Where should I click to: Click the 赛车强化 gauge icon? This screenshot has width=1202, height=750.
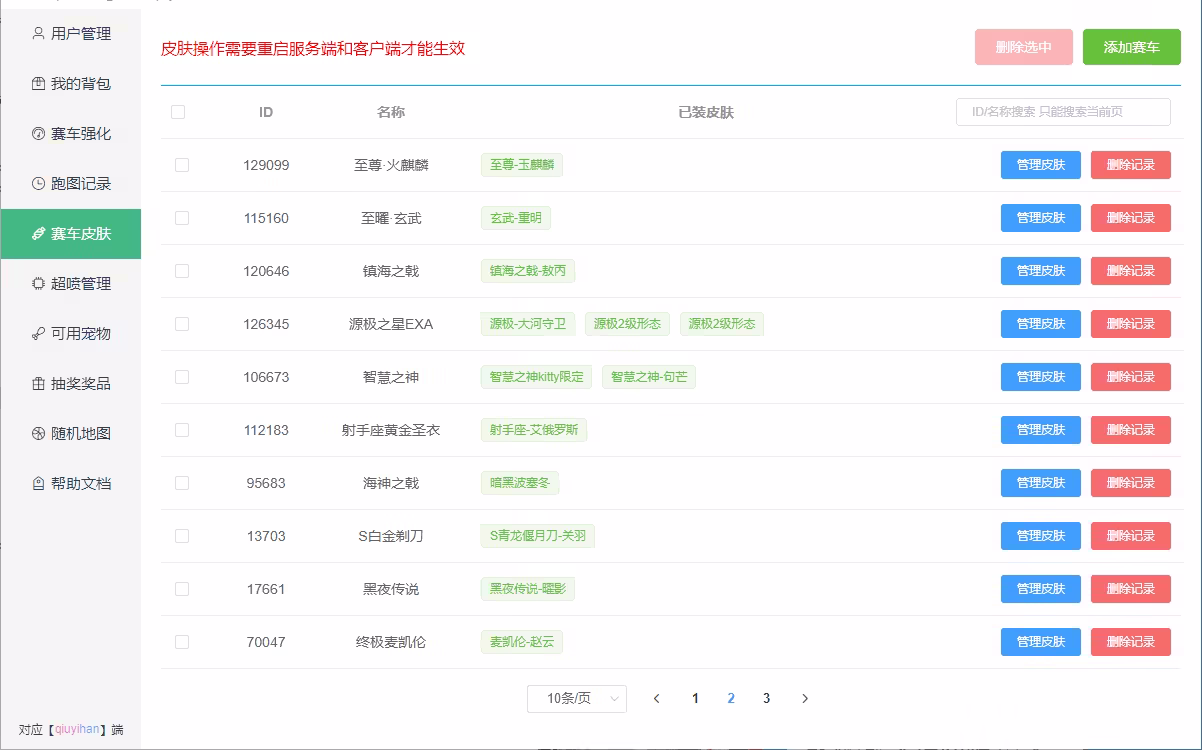tap(38, 134)
